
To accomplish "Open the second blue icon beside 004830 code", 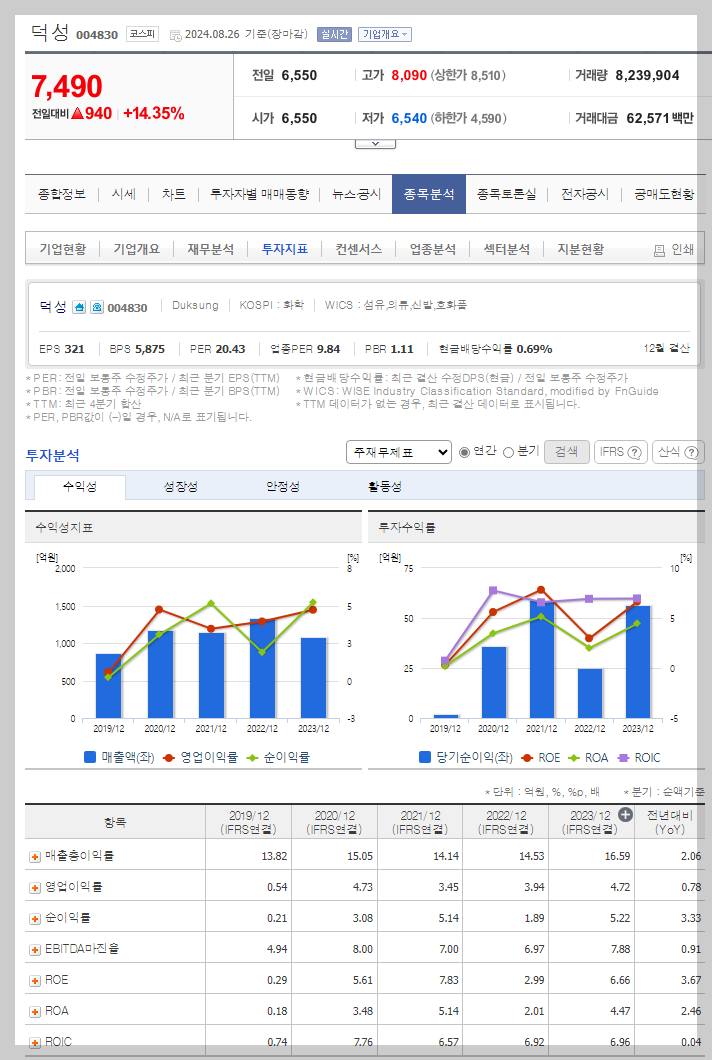I will click(97, 307).
